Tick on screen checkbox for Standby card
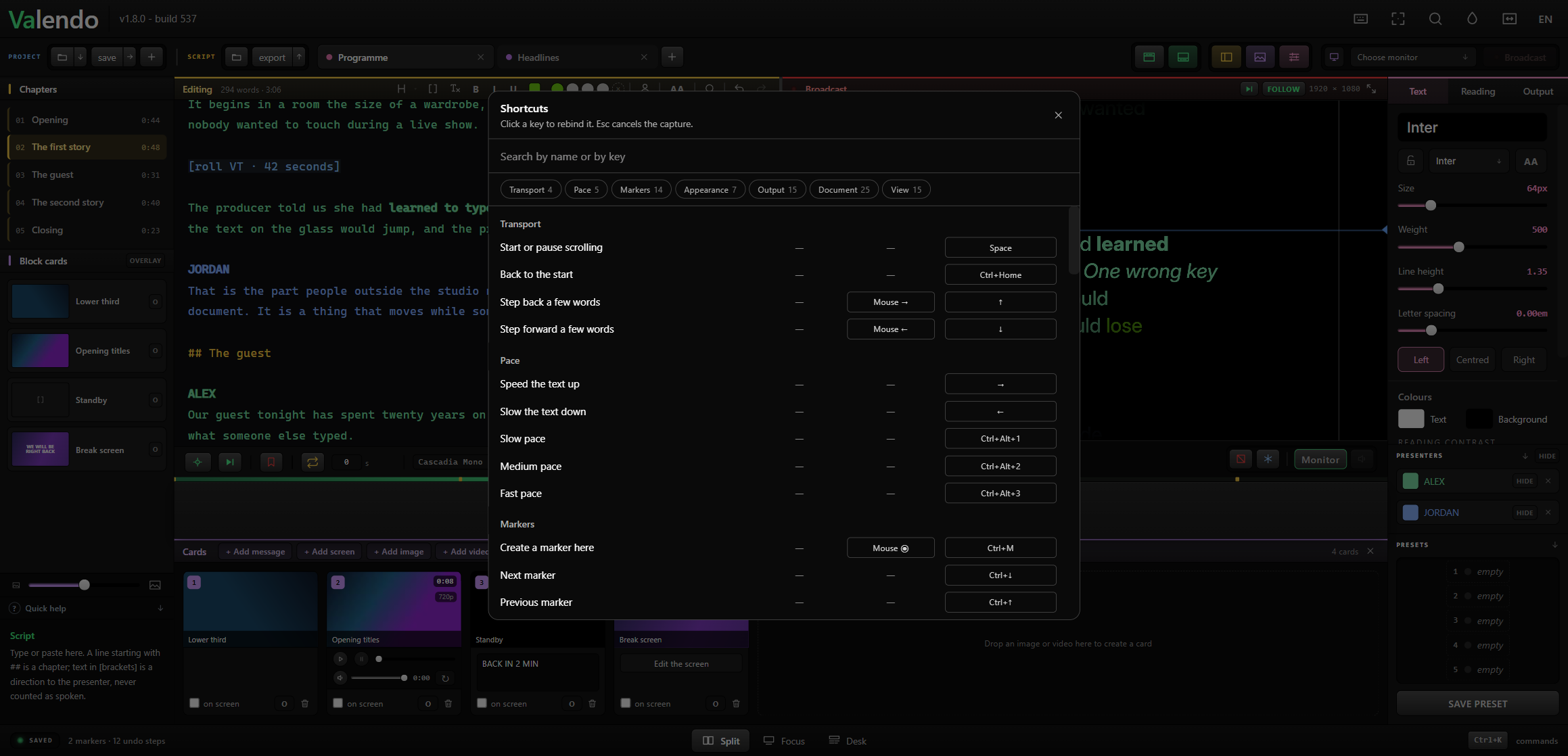 click(x=482, y=703)
